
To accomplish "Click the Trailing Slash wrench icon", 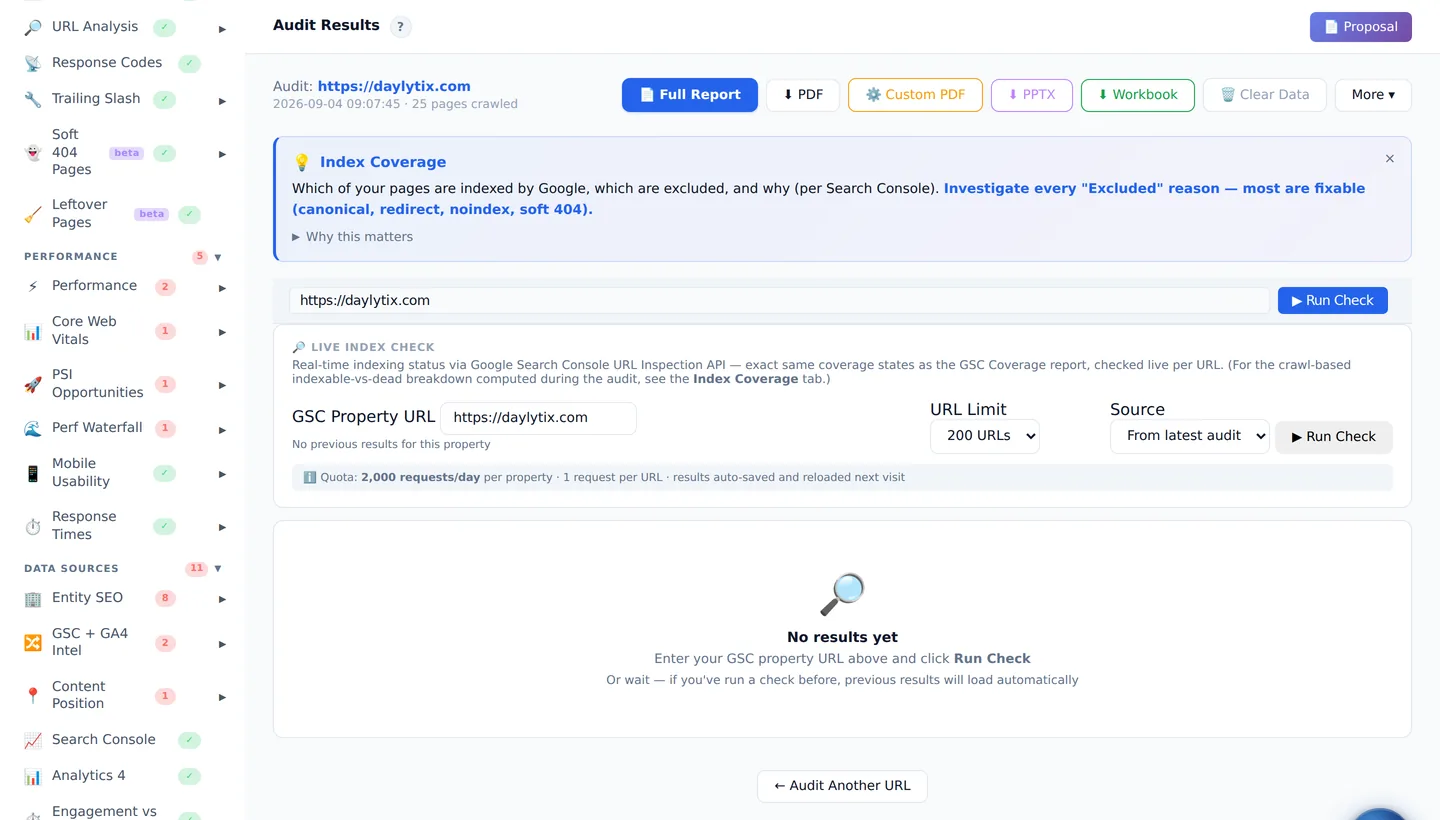I will [x=33, y=99].
